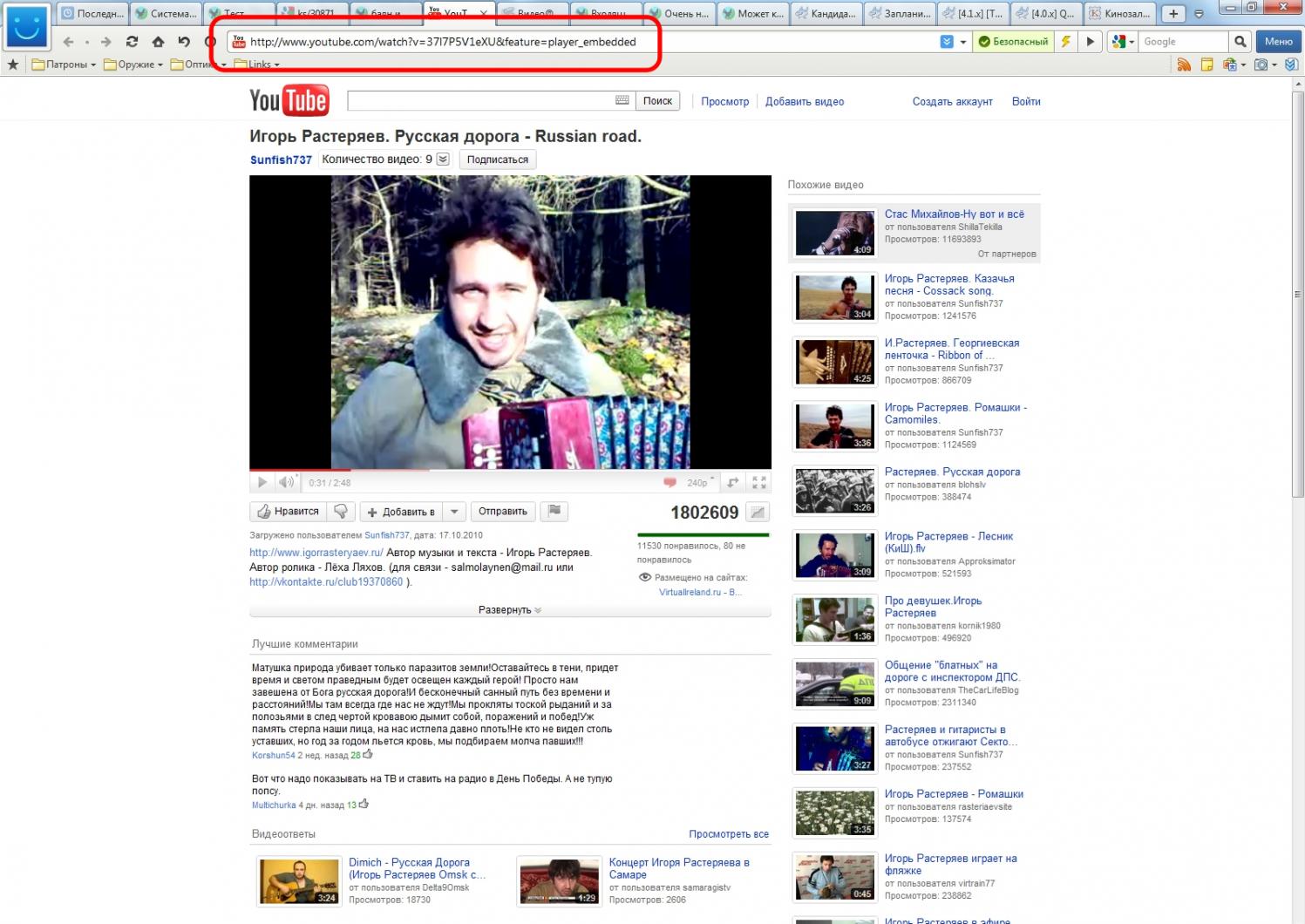Enter fullscreen mode in the video player
The width and height of the screenshot is (1305, 924).
click(x=759, y=482)
